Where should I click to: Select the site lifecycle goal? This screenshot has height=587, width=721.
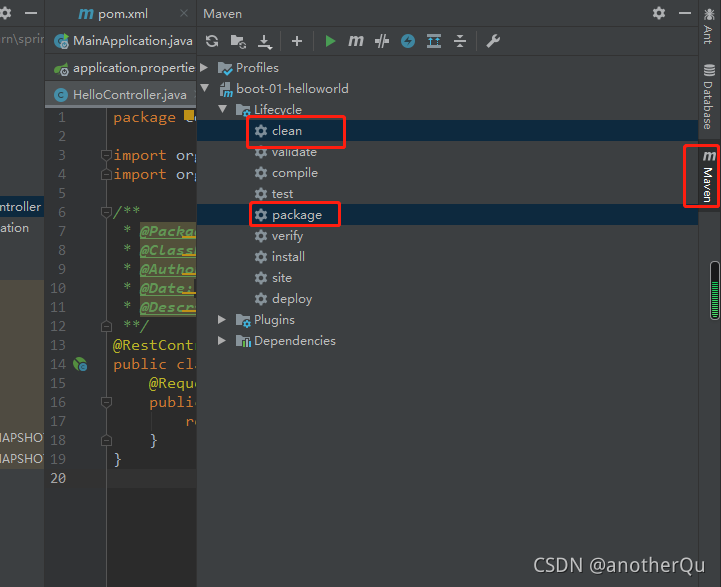(447, 278)
